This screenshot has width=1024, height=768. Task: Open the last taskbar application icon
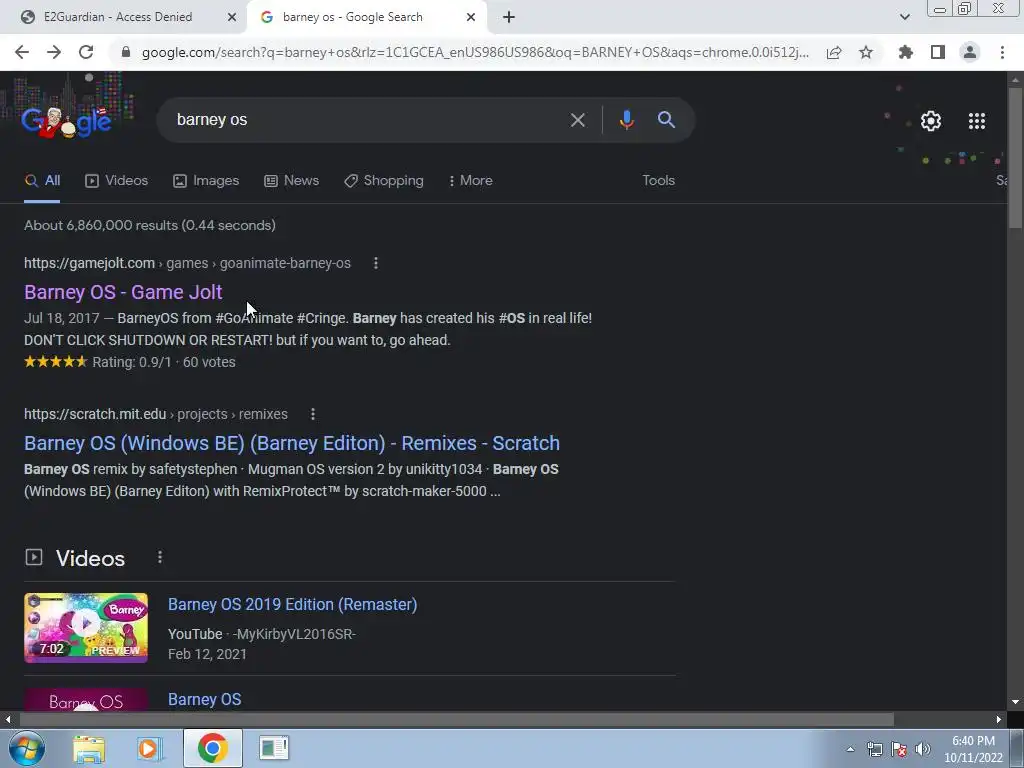click(274, 748)
